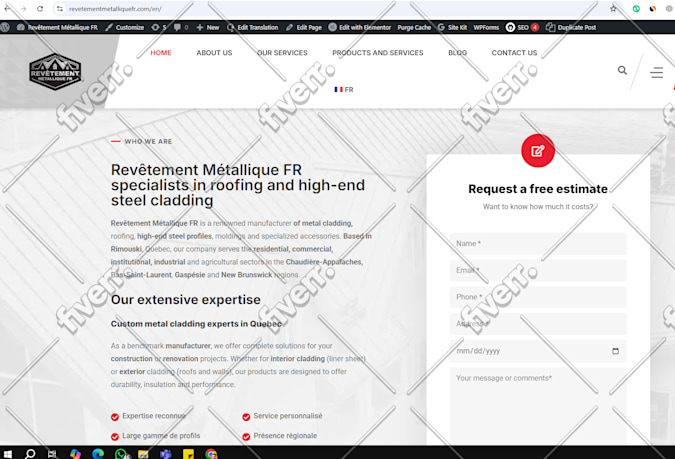Viewport: 675px width, 459px height.
Task: Open the yellow app icon left of Teams
Action: click(x=143, y=454)
